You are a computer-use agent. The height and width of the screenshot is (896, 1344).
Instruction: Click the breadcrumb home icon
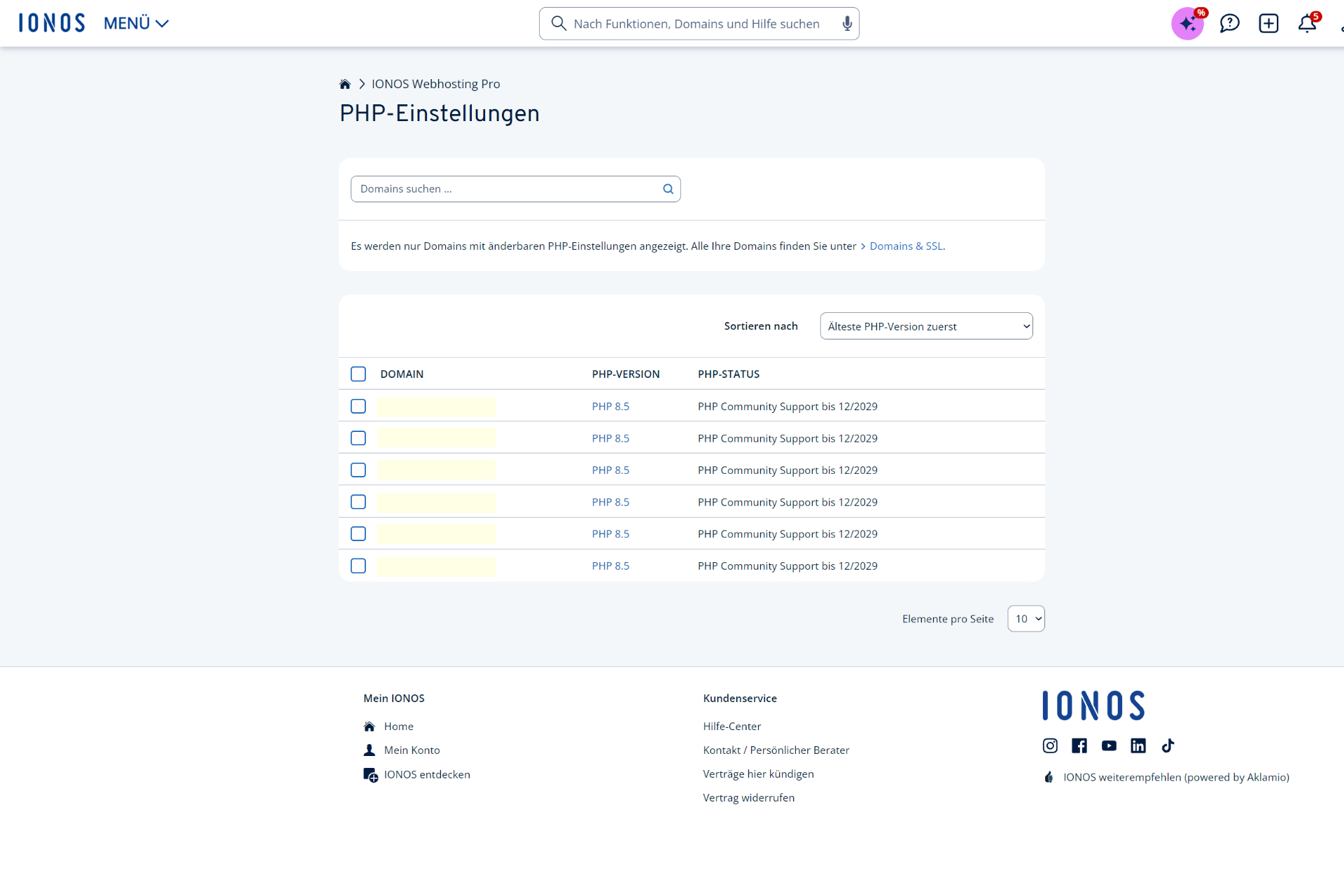click(x=344, y=84)
